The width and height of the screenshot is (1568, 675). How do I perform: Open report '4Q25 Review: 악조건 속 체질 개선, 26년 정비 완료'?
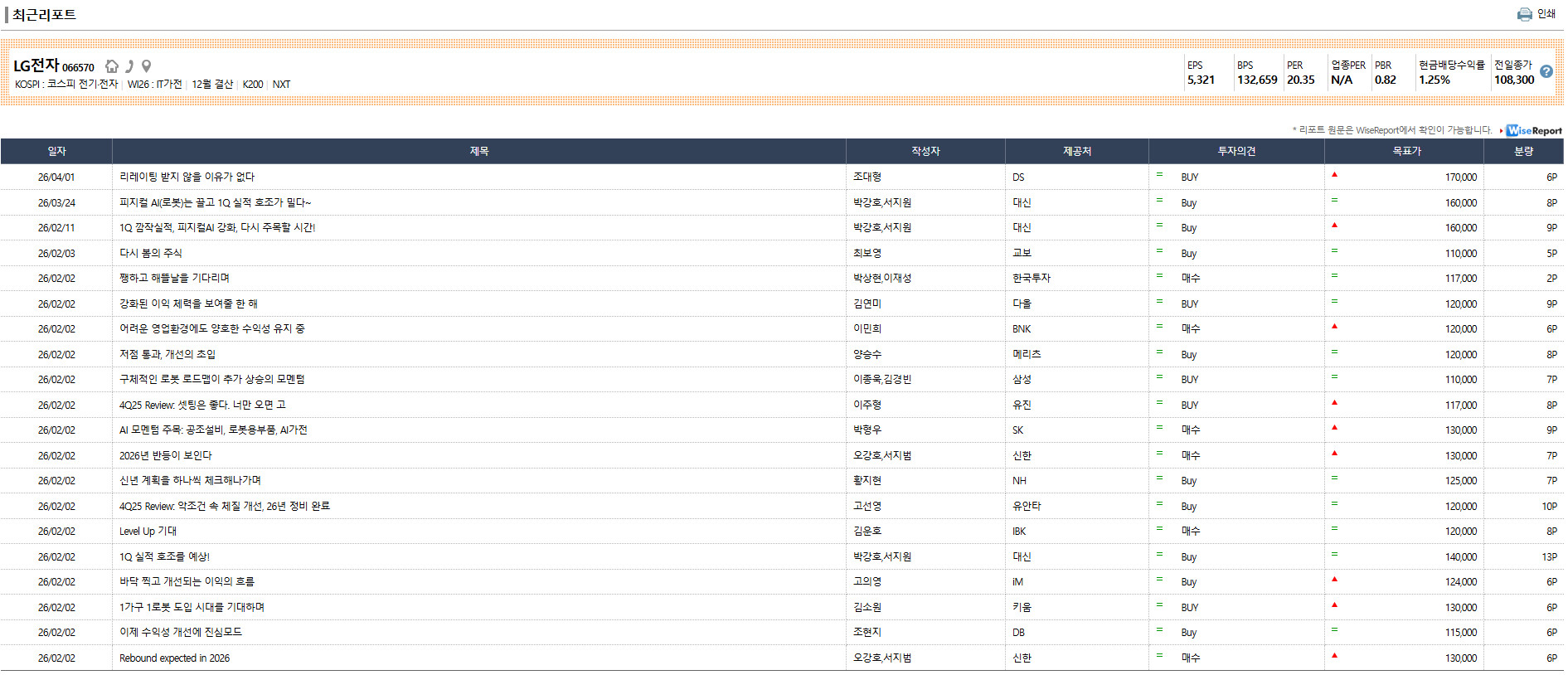click(x=225, y=506)
